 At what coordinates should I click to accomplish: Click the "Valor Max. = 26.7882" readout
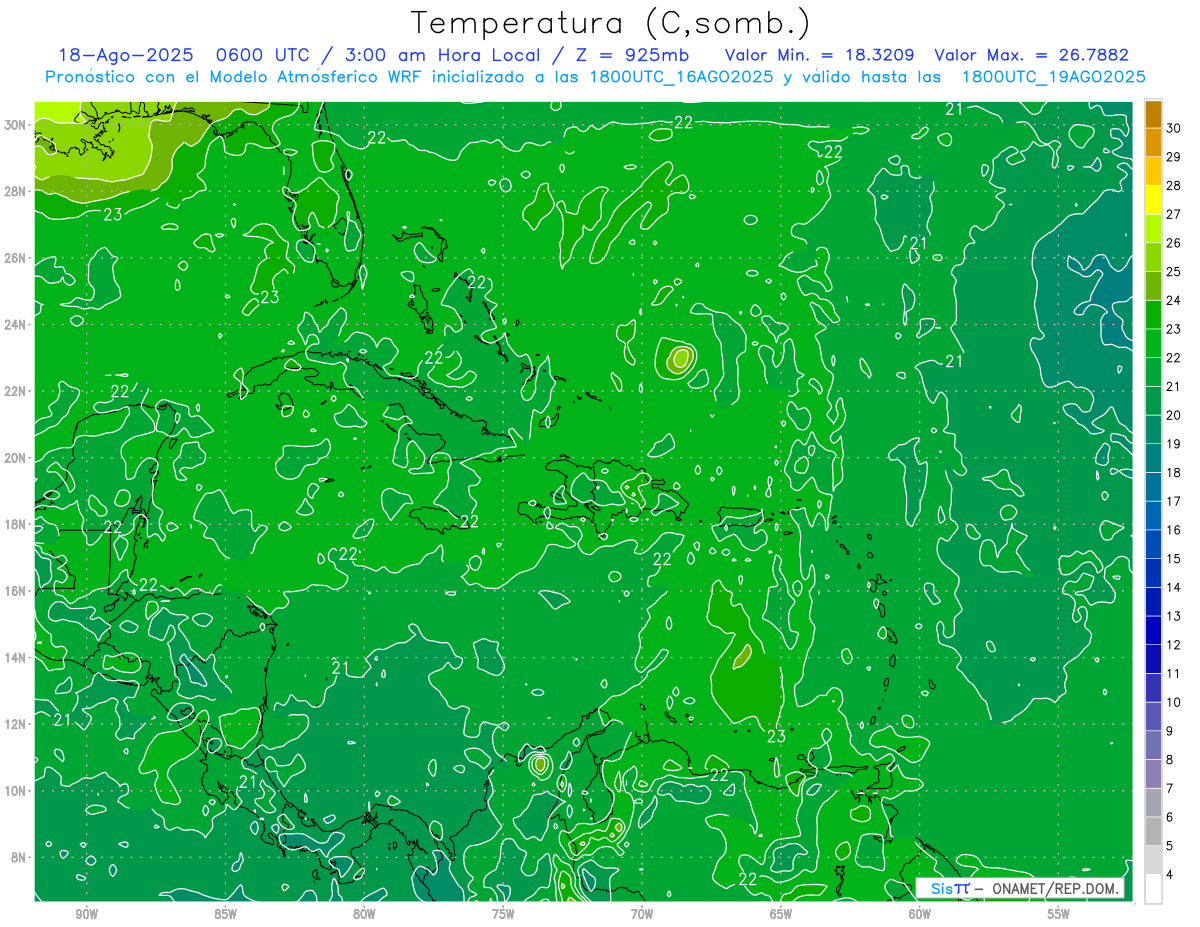[x=1032, y=56]
